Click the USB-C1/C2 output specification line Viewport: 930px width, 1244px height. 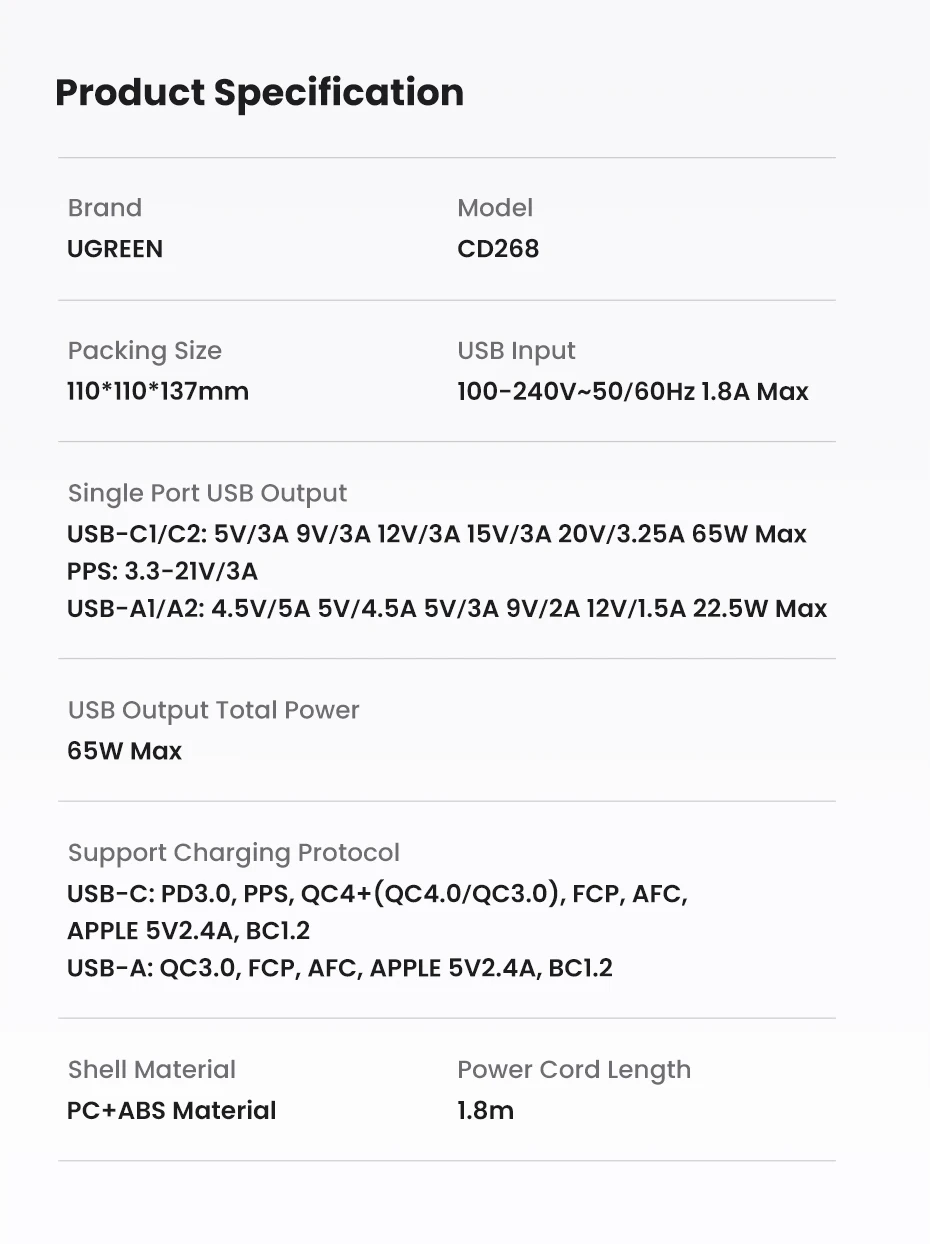[437, 534]
